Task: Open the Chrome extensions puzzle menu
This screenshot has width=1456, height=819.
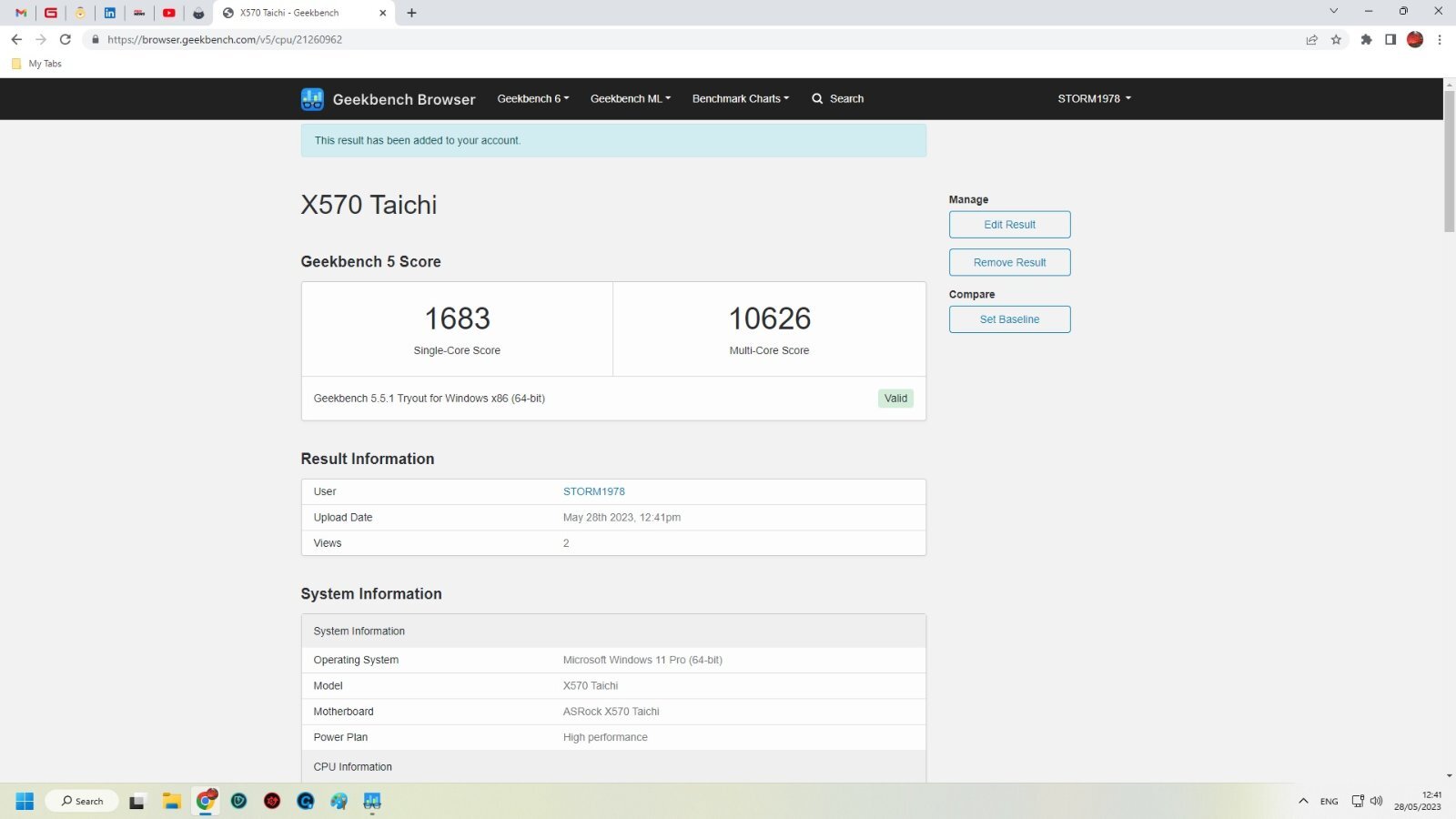Action: tap(1366, 39)
